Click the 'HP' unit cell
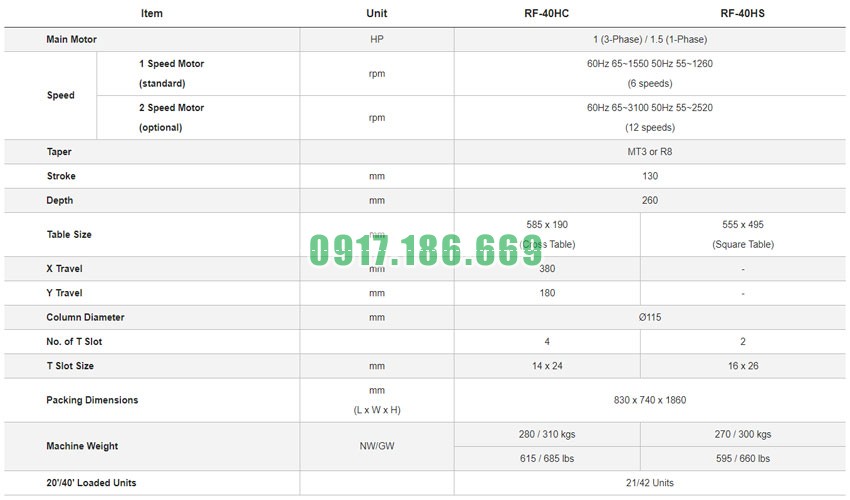The width and height of the screenshot is (850, 500). (x=377, y=40)
